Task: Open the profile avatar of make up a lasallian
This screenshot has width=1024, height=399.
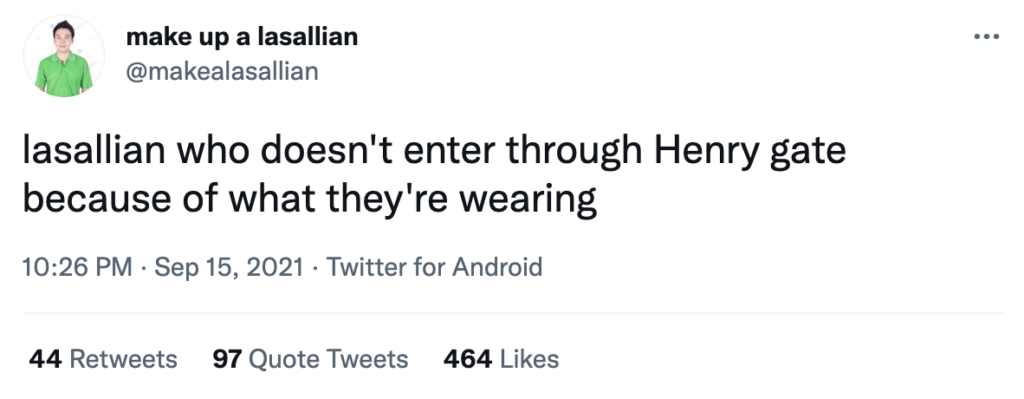Action: point(63,57)
